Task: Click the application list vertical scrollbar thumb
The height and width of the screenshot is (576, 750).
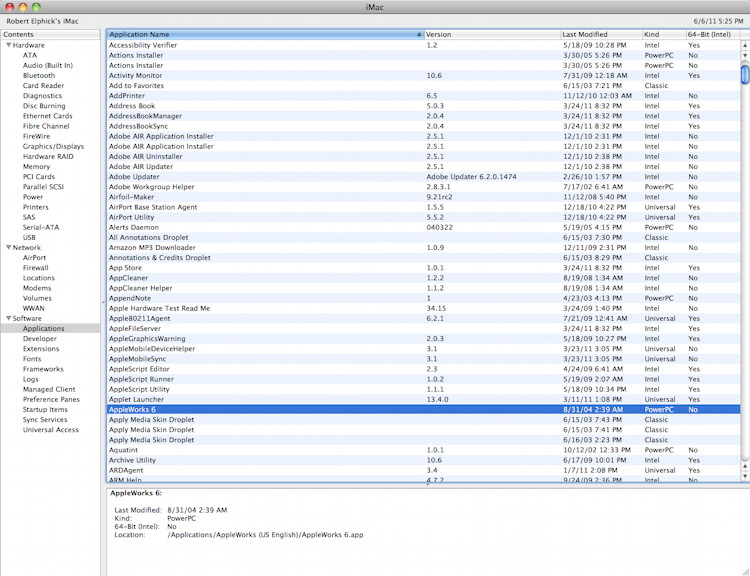Action: 744,74
